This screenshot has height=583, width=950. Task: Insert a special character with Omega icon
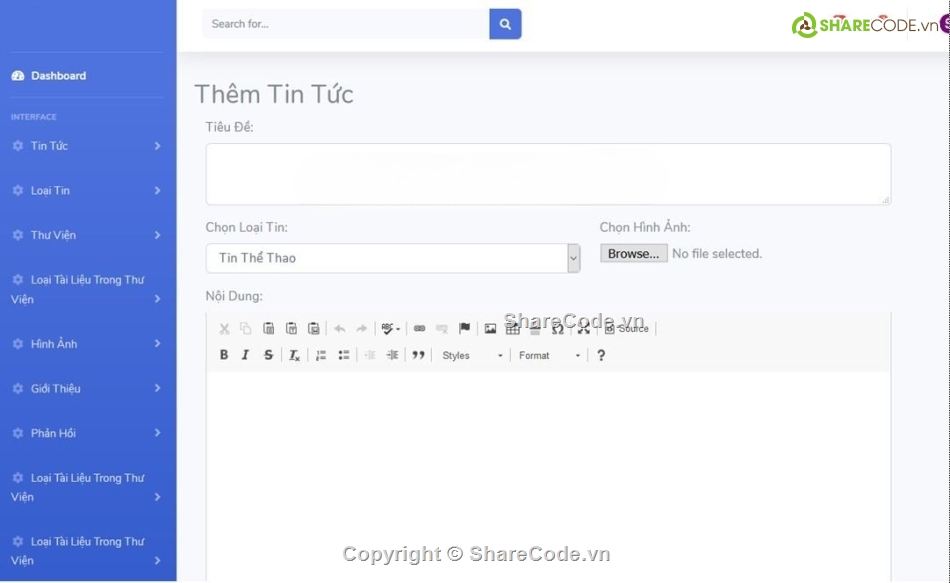point(558,329)
